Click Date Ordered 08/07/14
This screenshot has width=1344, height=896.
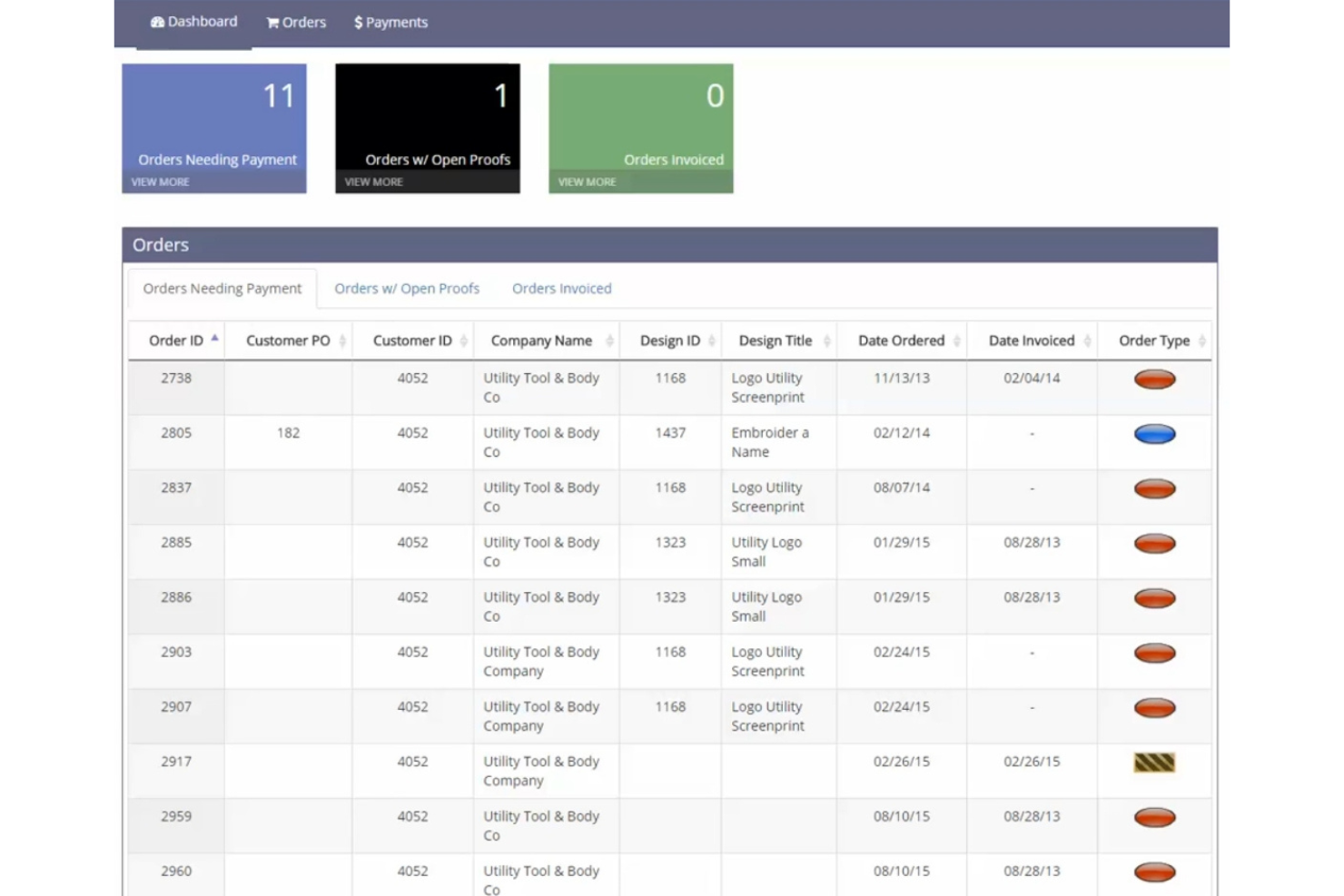tap(902, 487)
